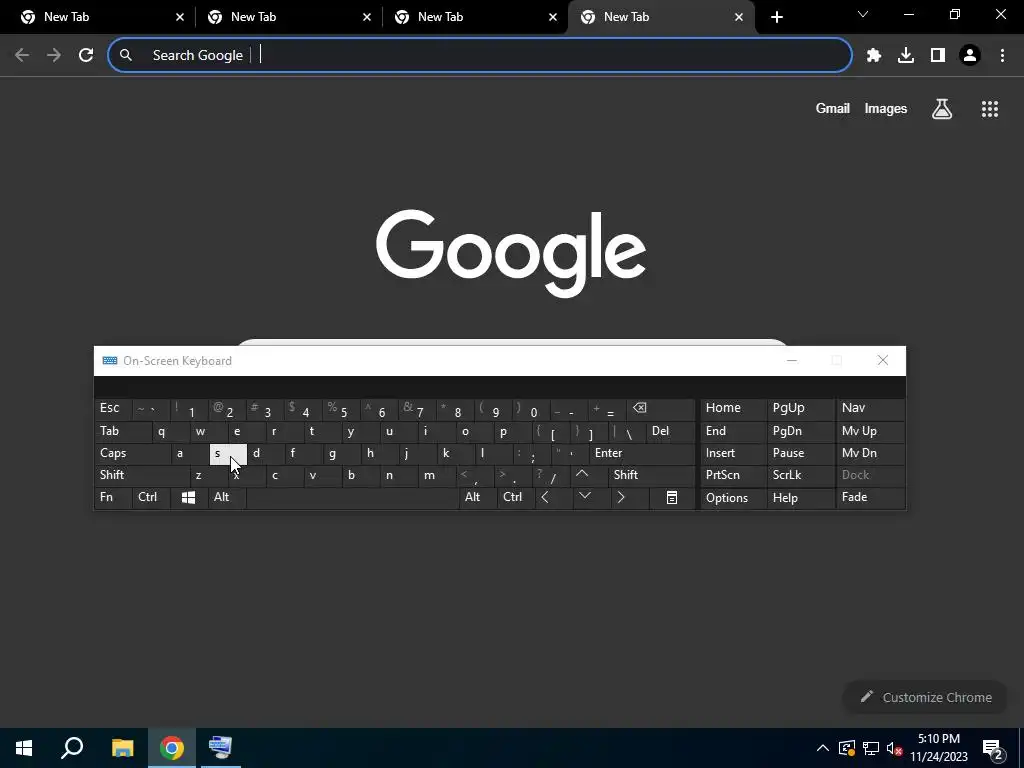The image size is (1024, 768).
Task: Click the On-Screen Keyboard taskbar icon
Action: [x=220, y=748]
